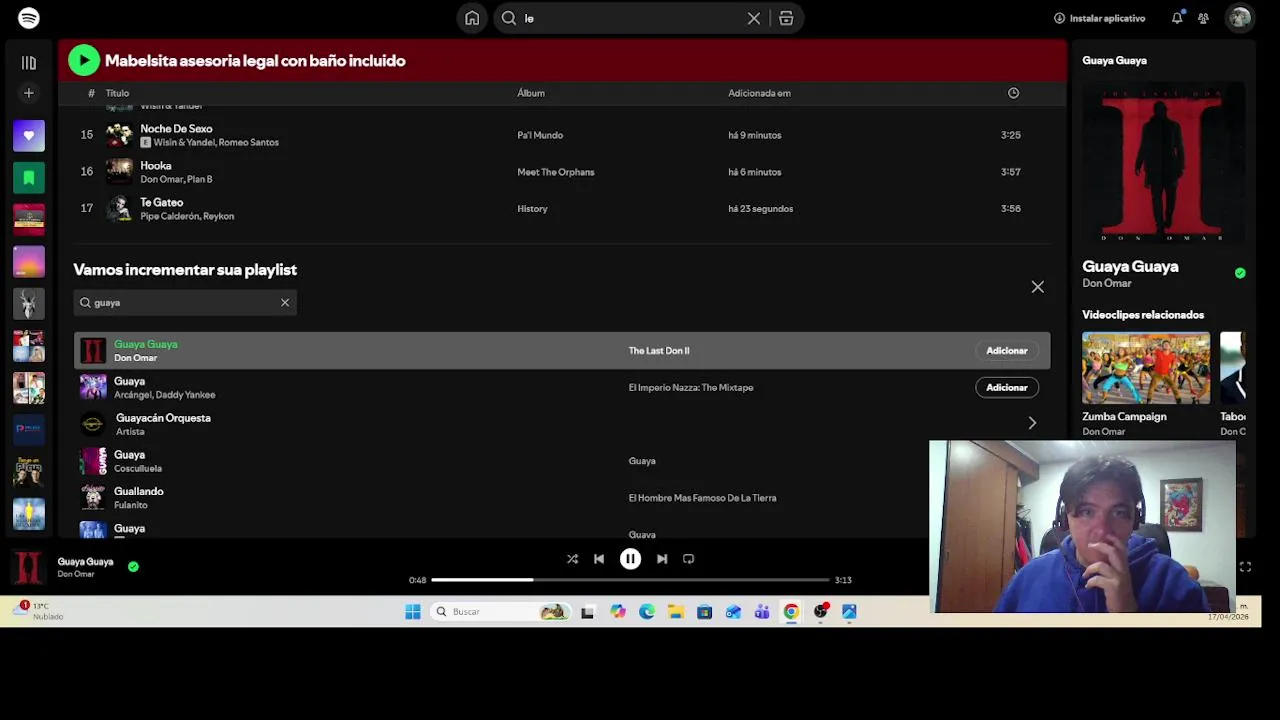1280x720 pixels.
Task: Open the Browse icon beside search
Action: (x=786, y=18)
